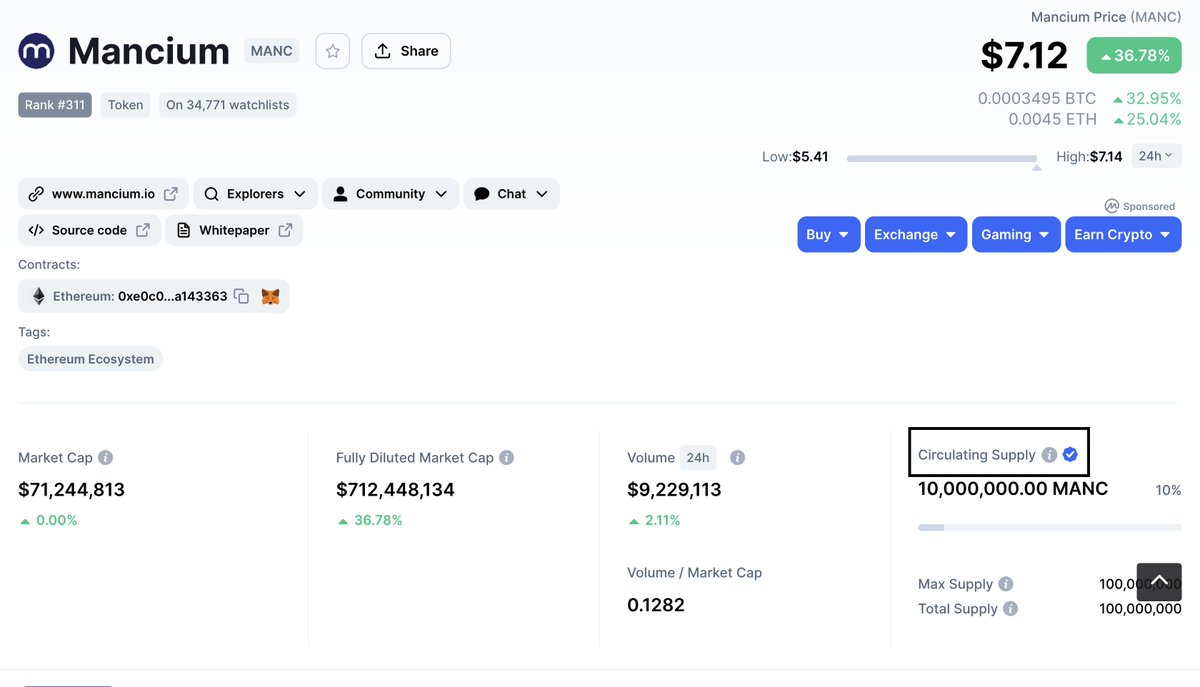This screenshot has height=687, width=1200.
Task: Open the Earn Crypto dropdown button
Action: point(1123,234)
